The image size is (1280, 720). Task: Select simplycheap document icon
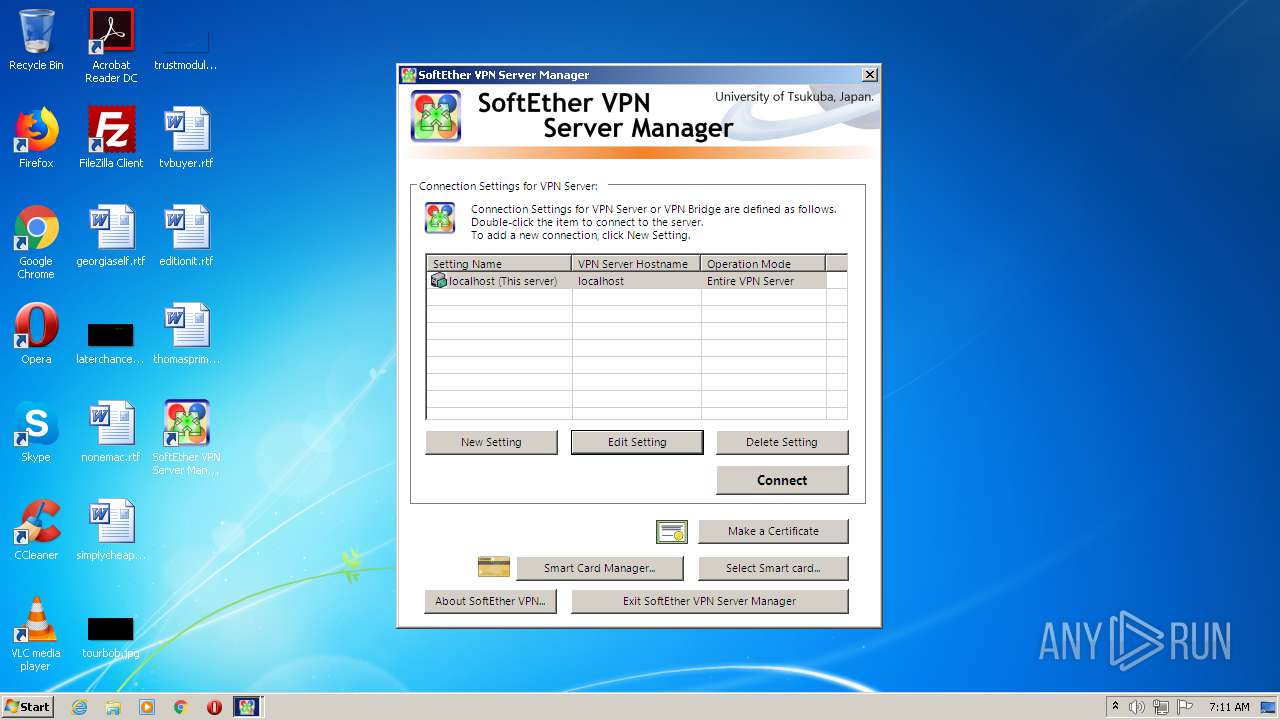click(x=111, y=530)
